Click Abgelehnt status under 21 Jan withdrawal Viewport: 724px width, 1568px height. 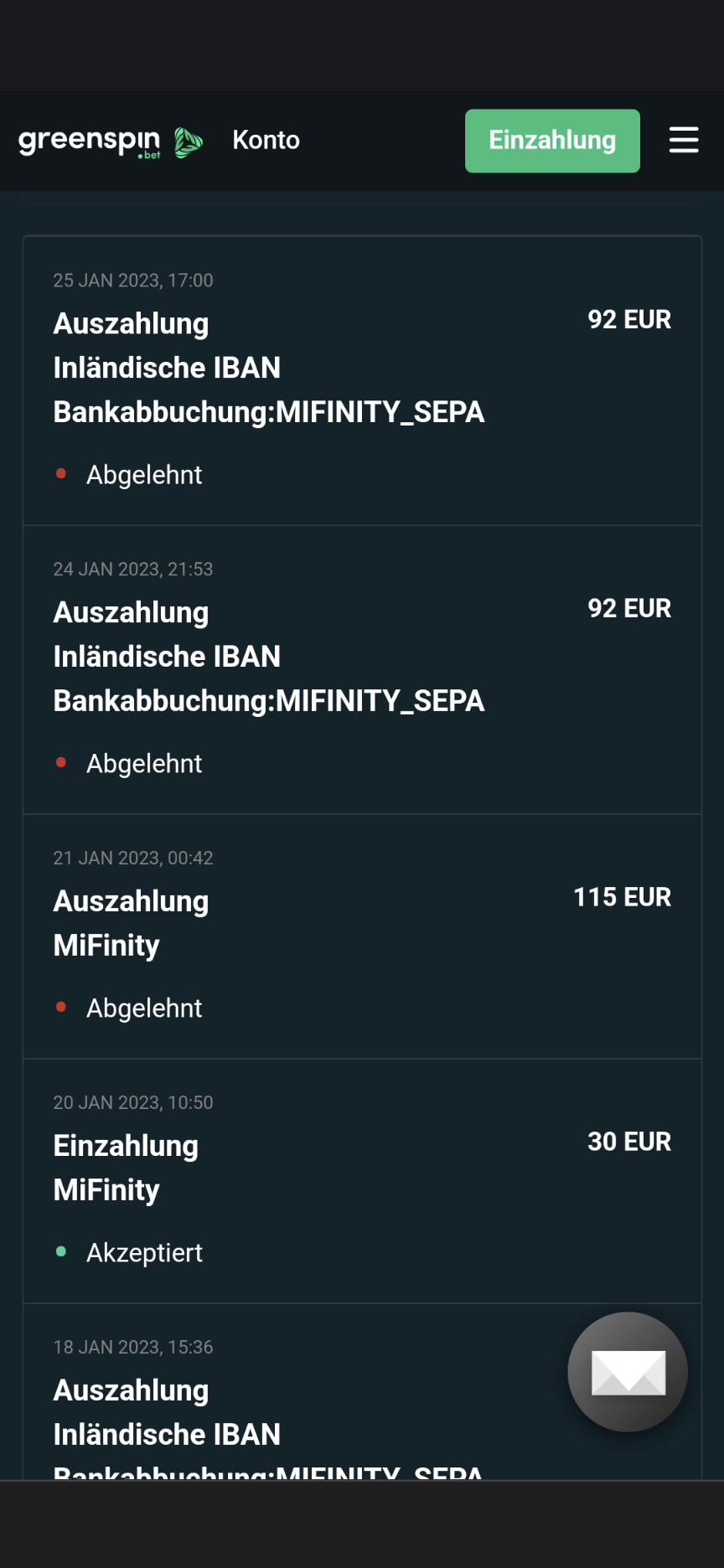[144, 1008]
